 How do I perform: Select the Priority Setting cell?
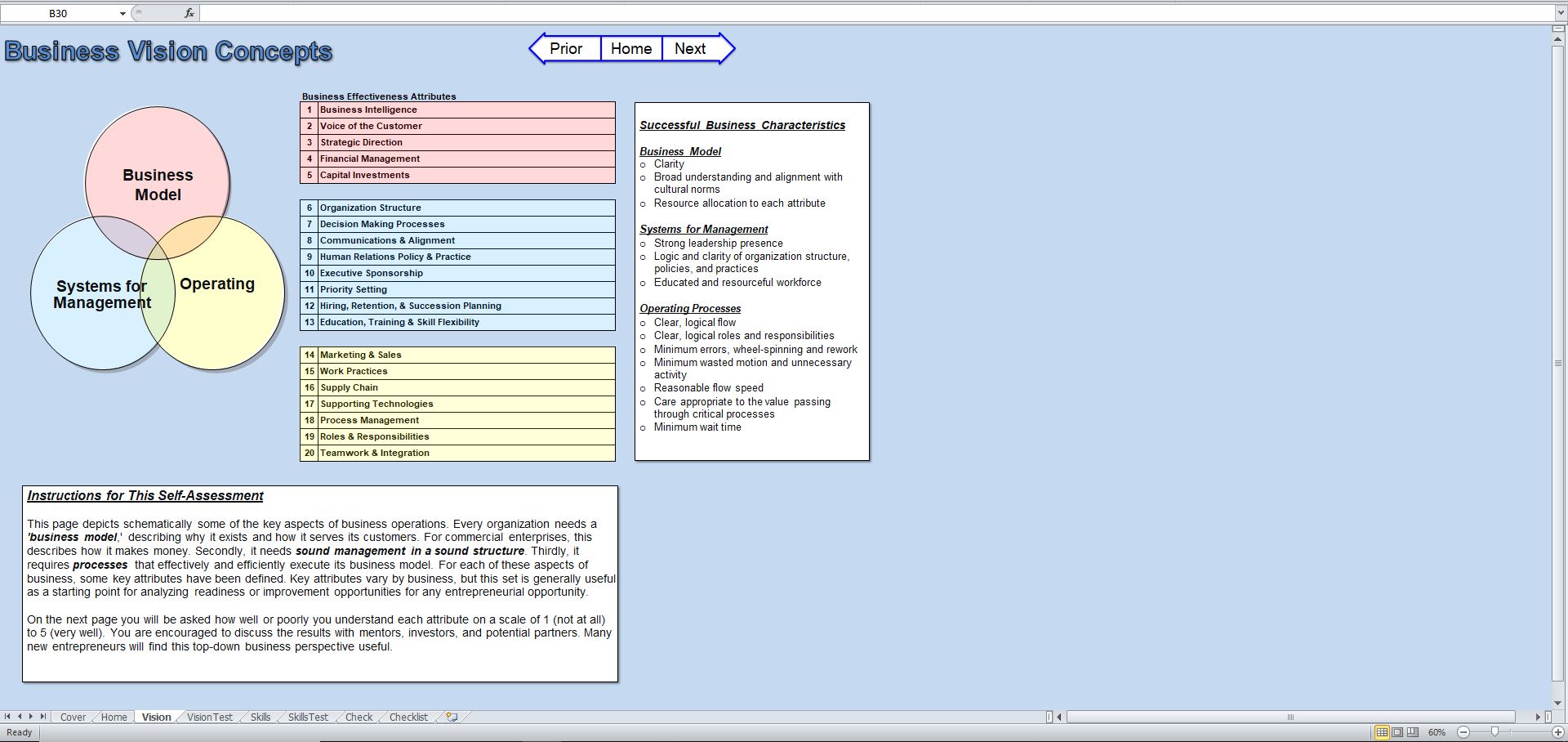tap(466, 289)
